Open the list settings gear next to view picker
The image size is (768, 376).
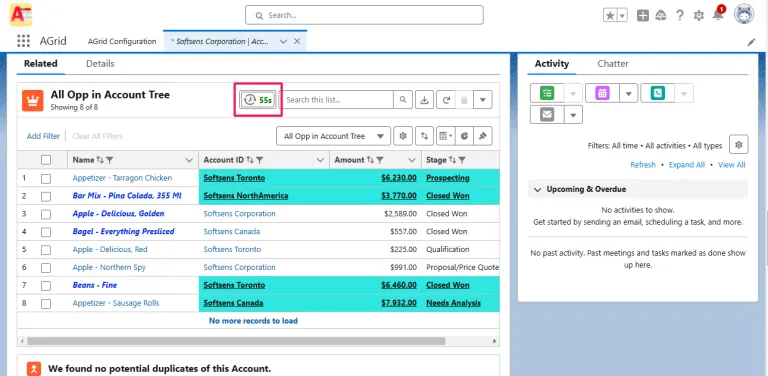(403, 136)
